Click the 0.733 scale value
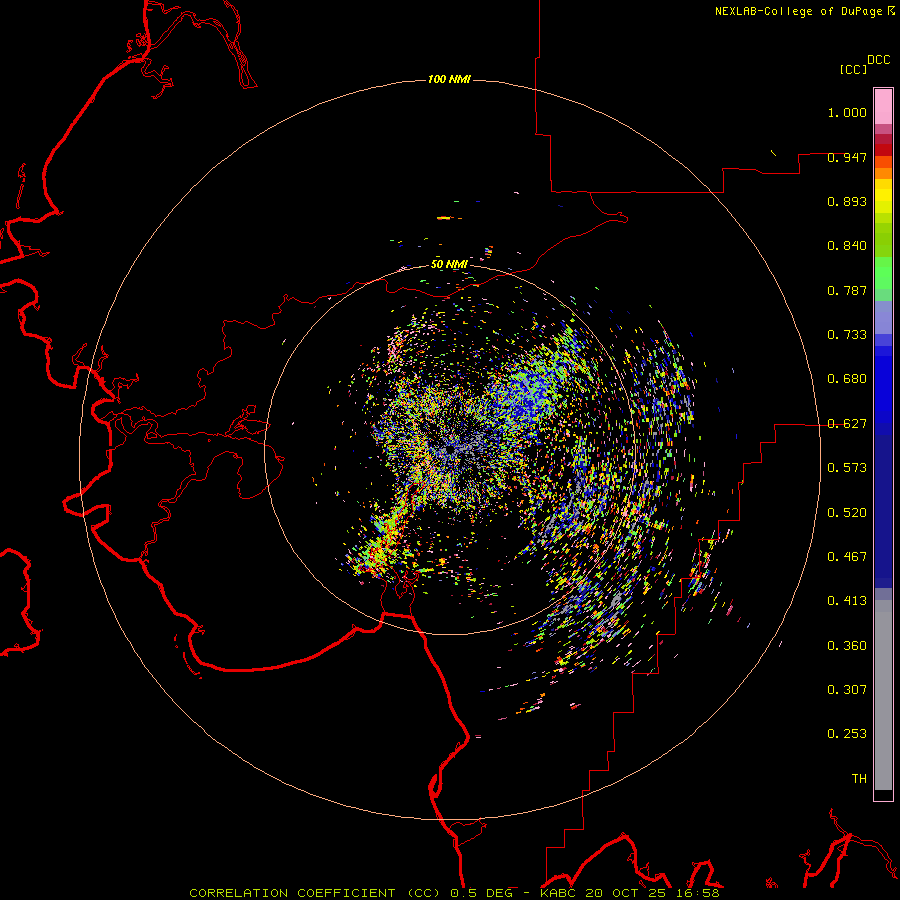This screenshot has height=900, width=900. tap(847, 335)
